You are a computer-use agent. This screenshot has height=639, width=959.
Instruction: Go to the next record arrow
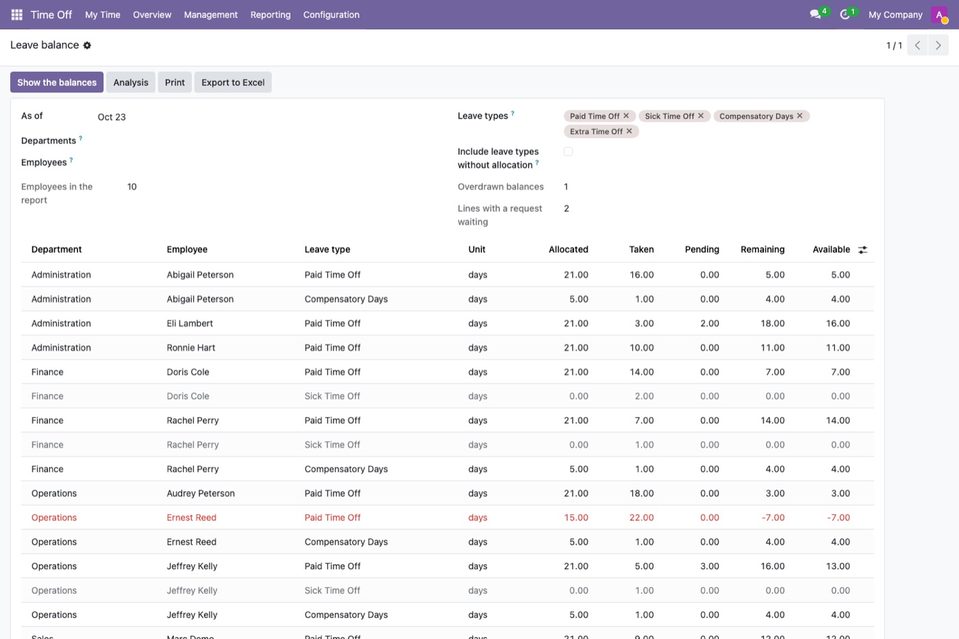click(x=938, y=45)
